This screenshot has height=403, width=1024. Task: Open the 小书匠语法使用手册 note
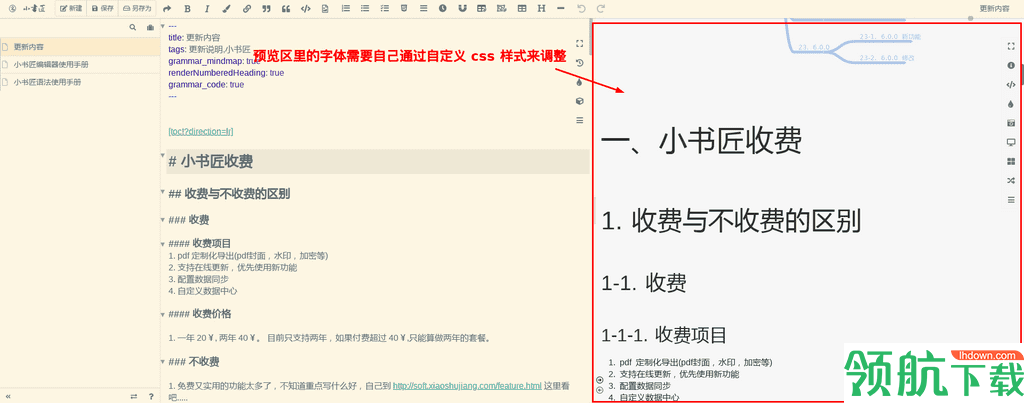pyautogui.click(x=80, y=82)
